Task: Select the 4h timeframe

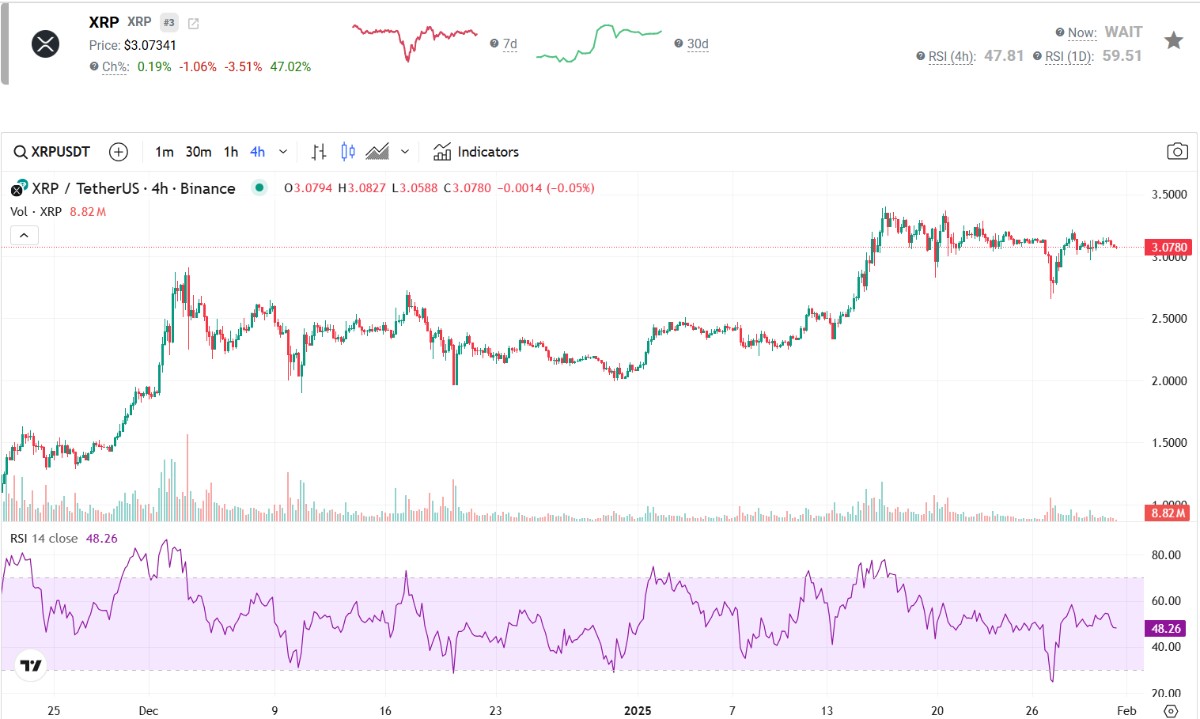Action: point(257,152)
